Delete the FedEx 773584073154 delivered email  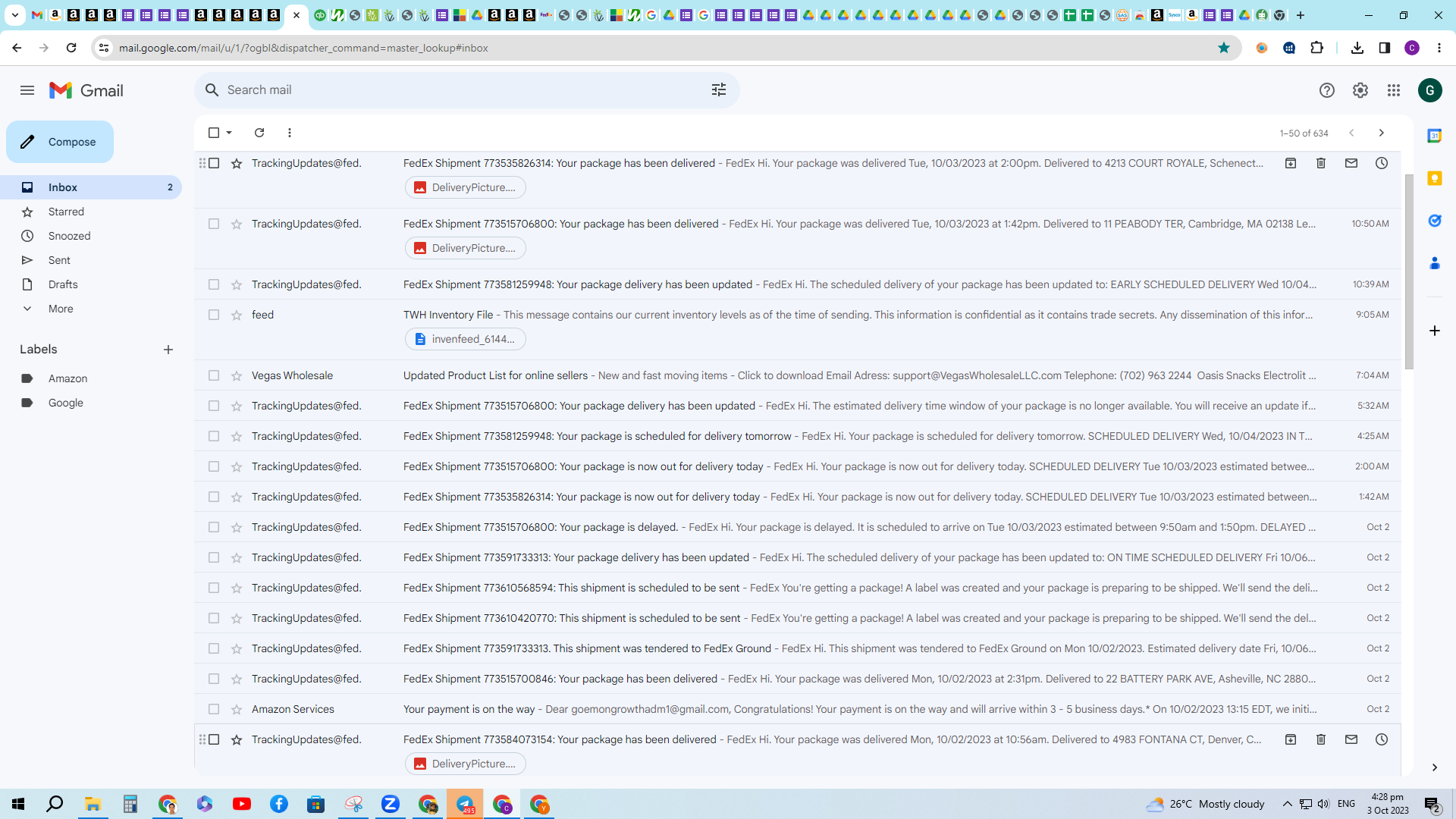coord(1321,739)
